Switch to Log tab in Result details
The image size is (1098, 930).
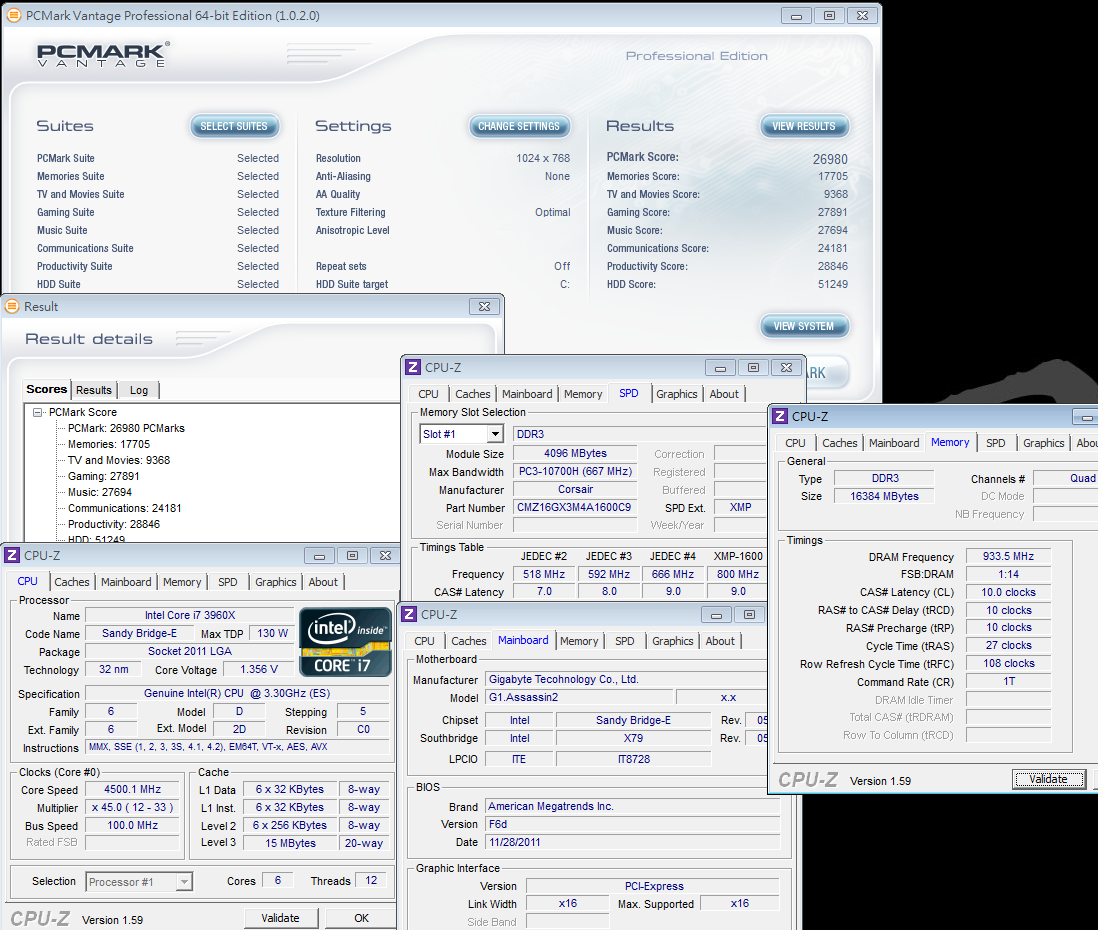[139, 390]
